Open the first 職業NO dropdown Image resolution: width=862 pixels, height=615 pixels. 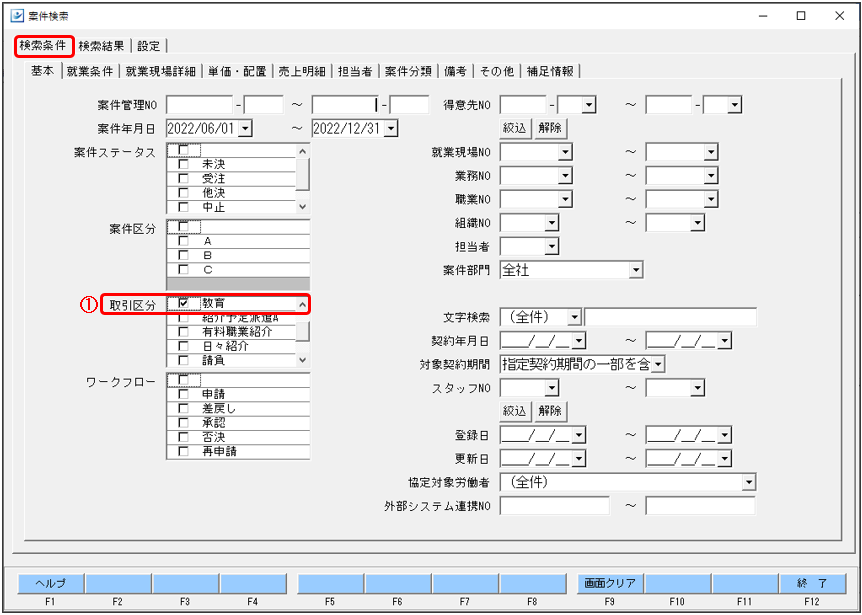point(565,198)
